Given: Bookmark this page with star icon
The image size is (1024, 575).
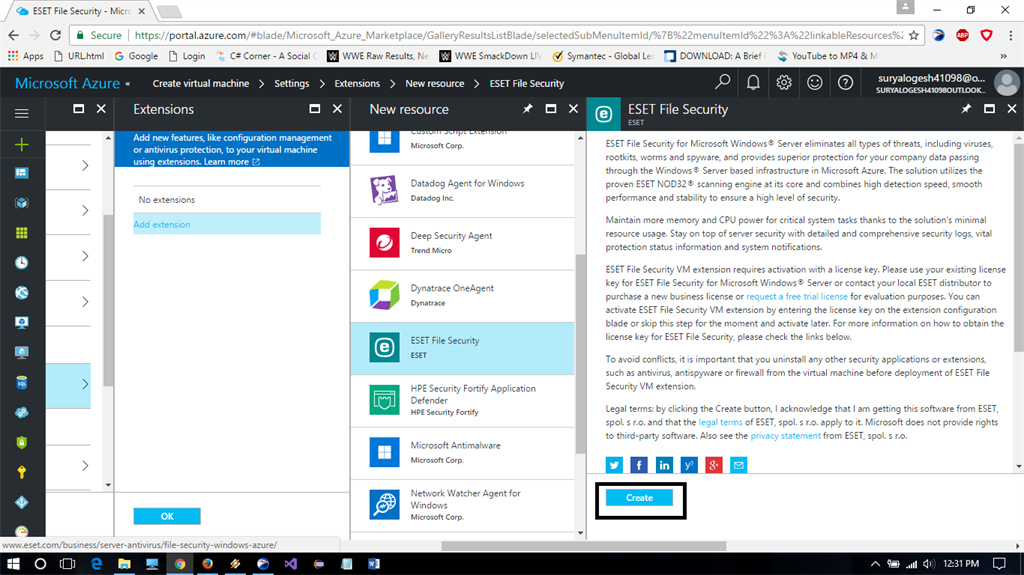Looking at the screenshot, I should tap(914, 35).
